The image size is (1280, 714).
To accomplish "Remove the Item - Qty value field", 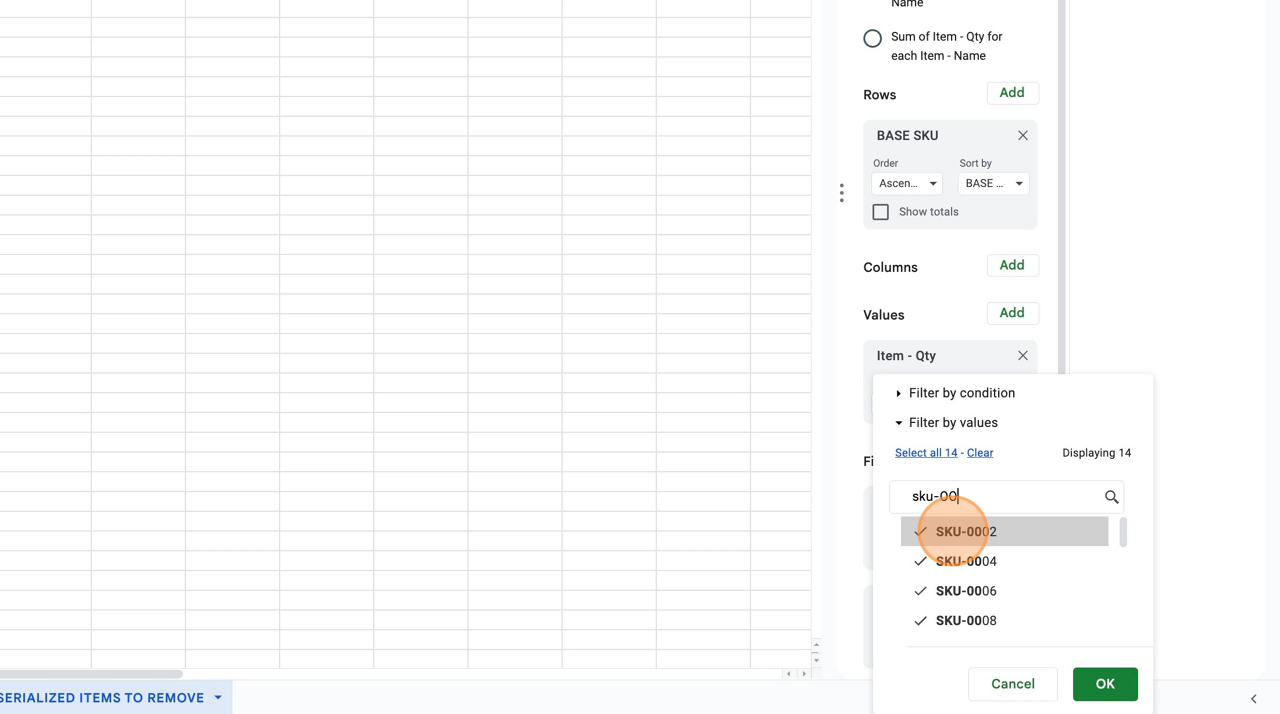I will tap(1022, 356).
